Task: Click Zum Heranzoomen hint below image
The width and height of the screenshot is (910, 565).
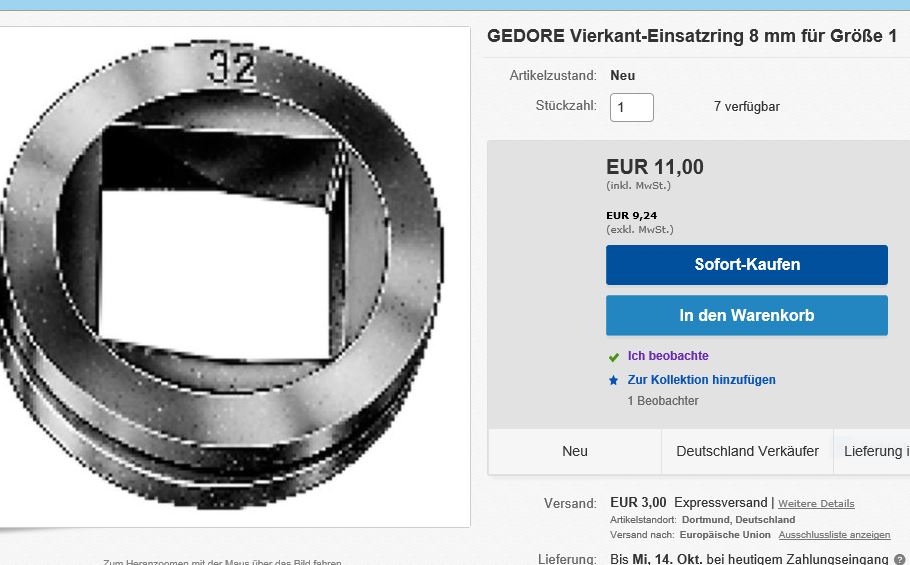Action: (222, 561)
